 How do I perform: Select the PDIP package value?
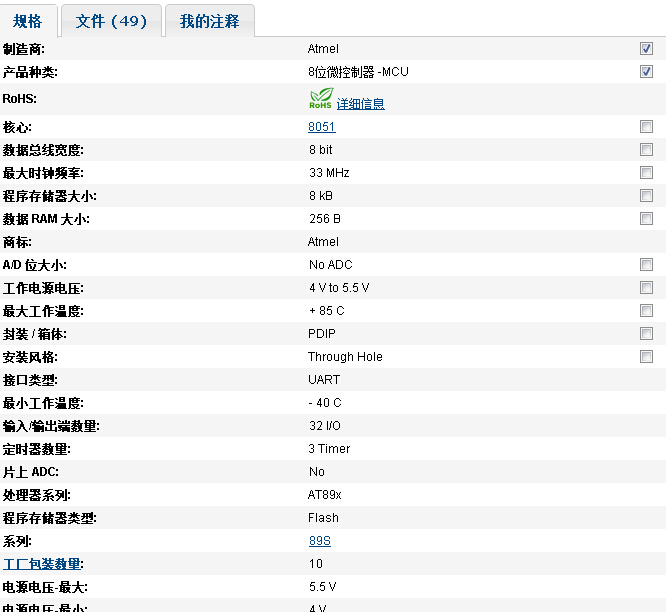coord(322,334)
